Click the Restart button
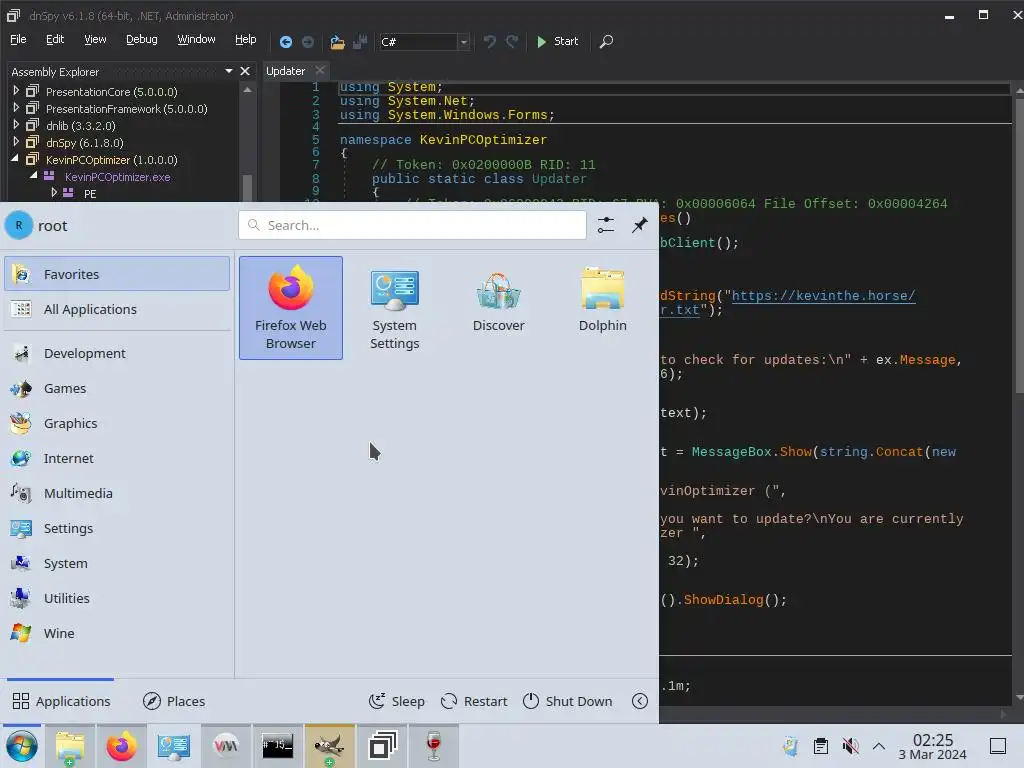This screenshot has width=1024, height=768. 474,701
